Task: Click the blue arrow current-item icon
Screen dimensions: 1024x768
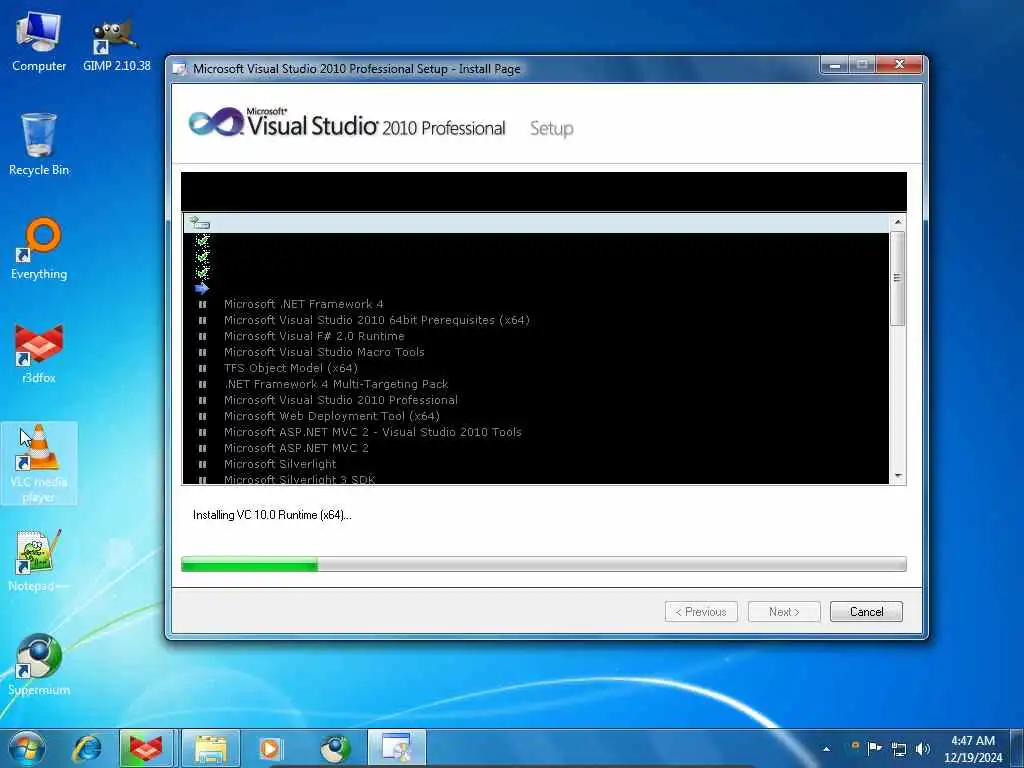Action: point(202,288)
